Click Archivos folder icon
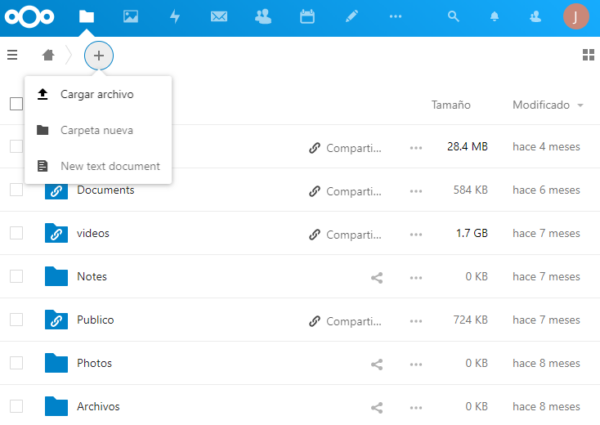Image resolution: width=600 pixels, height=425 pixels. coord(56,406)
